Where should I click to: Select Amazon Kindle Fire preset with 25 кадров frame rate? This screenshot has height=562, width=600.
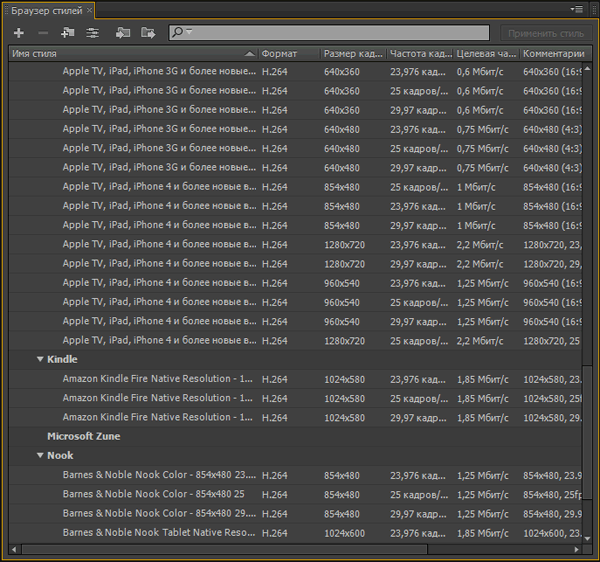[295, 398]
